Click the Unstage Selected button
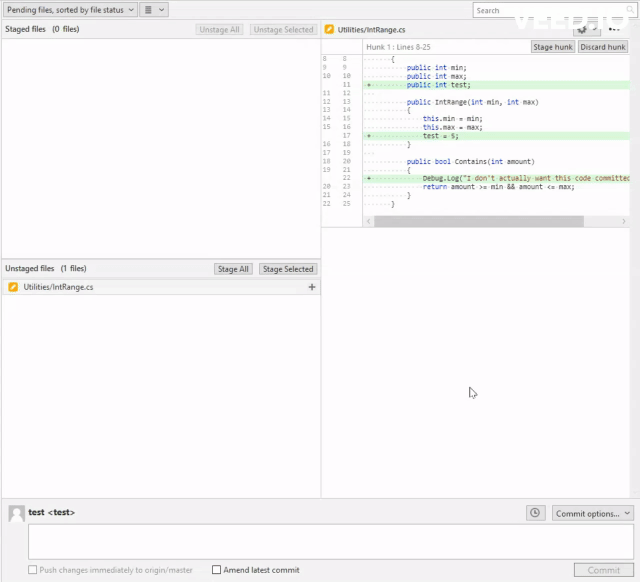The image size is (640, 582). tap(283, 29)
